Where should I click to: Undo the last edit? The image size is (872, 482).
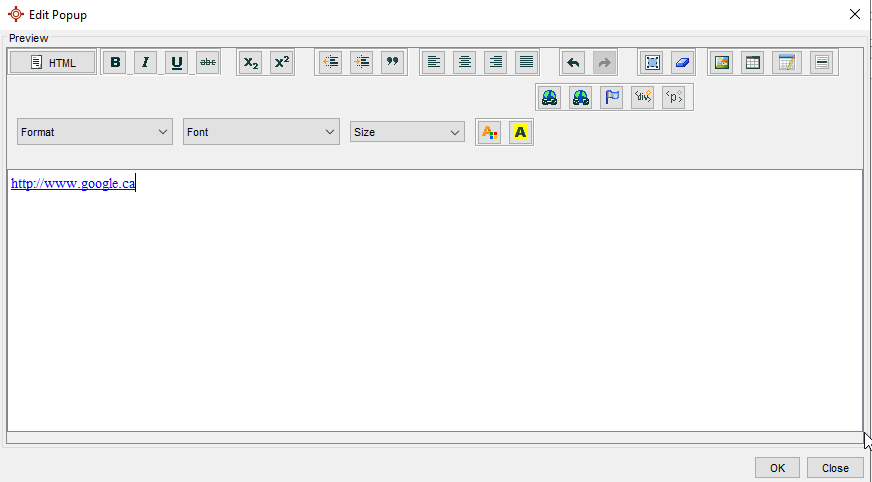pyautogui.click(x=573, y=63)
